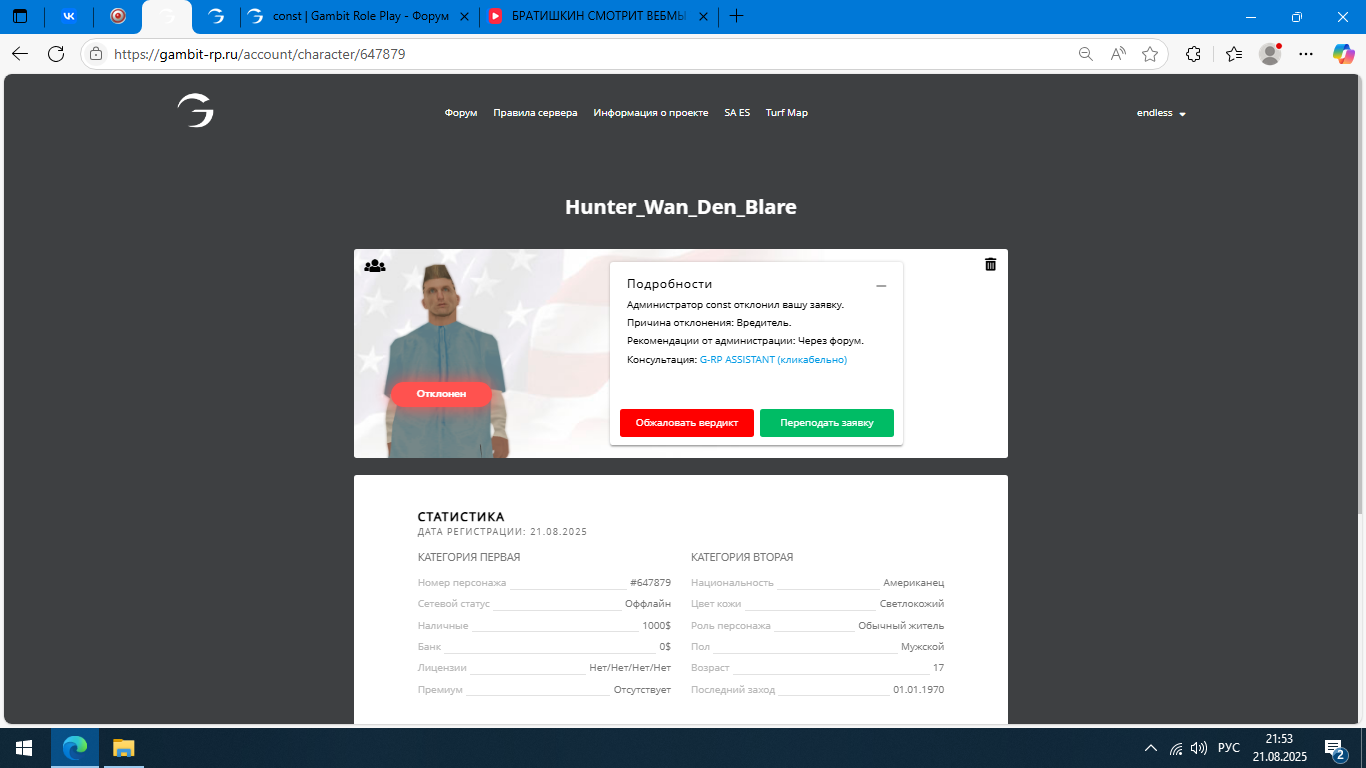The image size is (1366, 768).
Task: Click the browser refresh icon
Action: pos(56,54)
